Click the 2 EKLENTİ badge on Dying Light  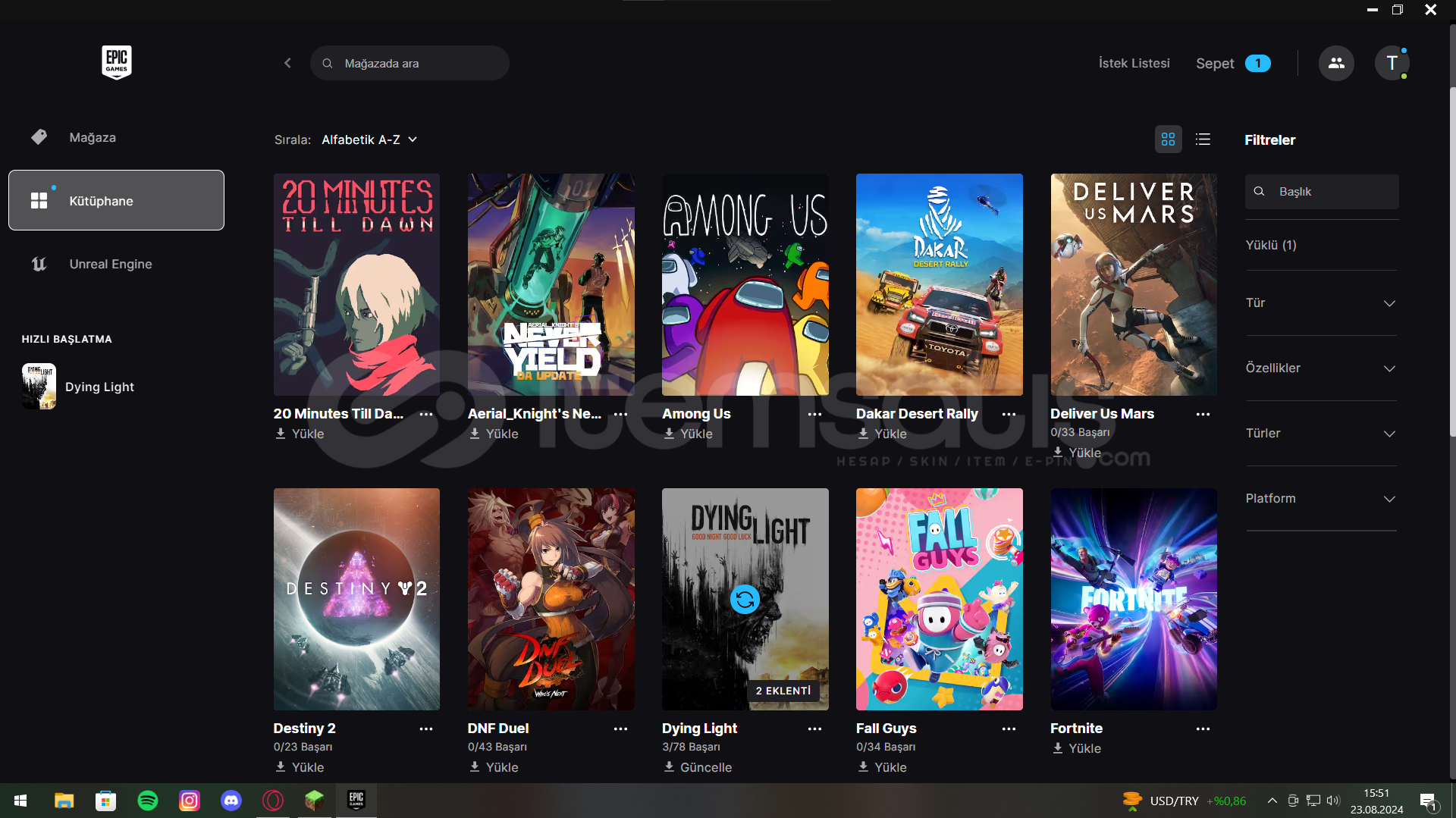click(x=783, y=691)
